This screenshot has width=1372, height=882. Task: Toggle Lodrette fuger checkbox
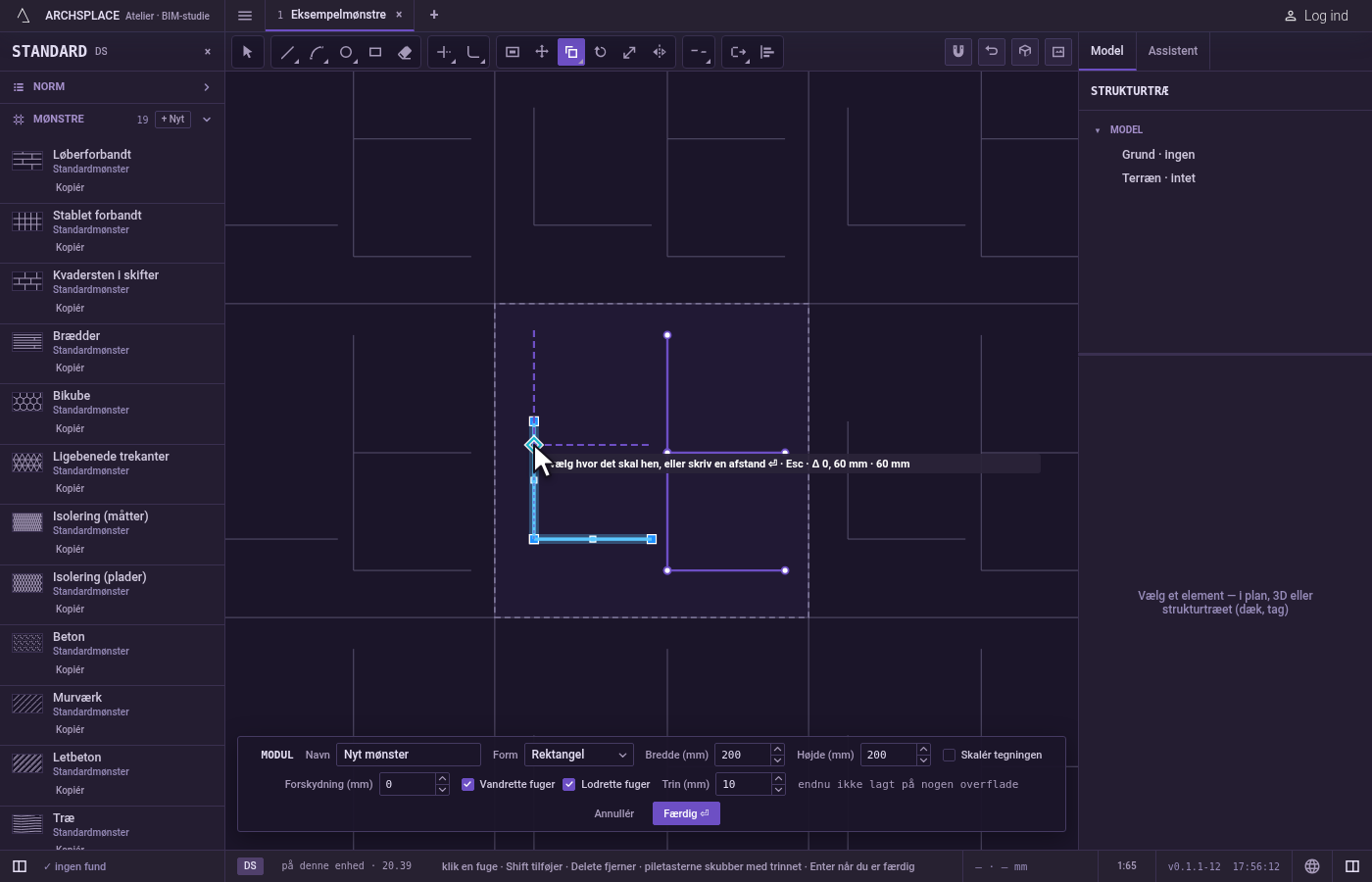tap(569, 784)
